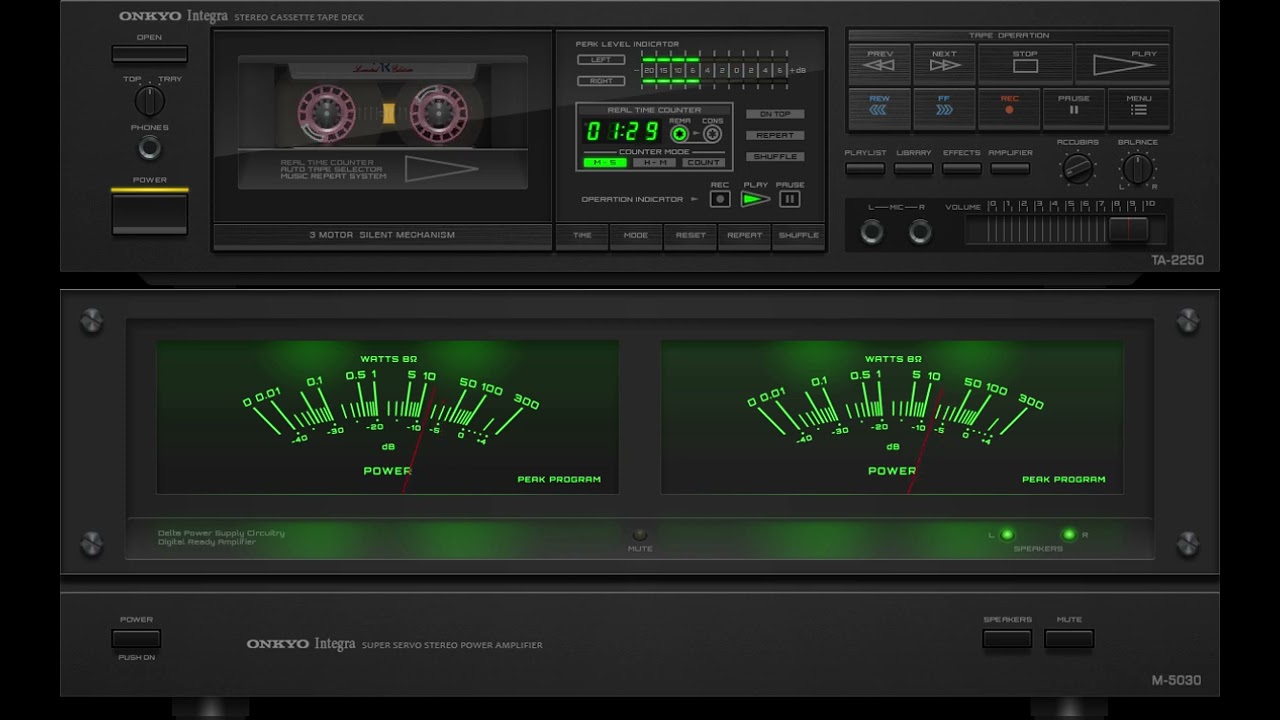Skip to the NEXT track
This screenshot has height=720, width=1280.
(944, 64)
